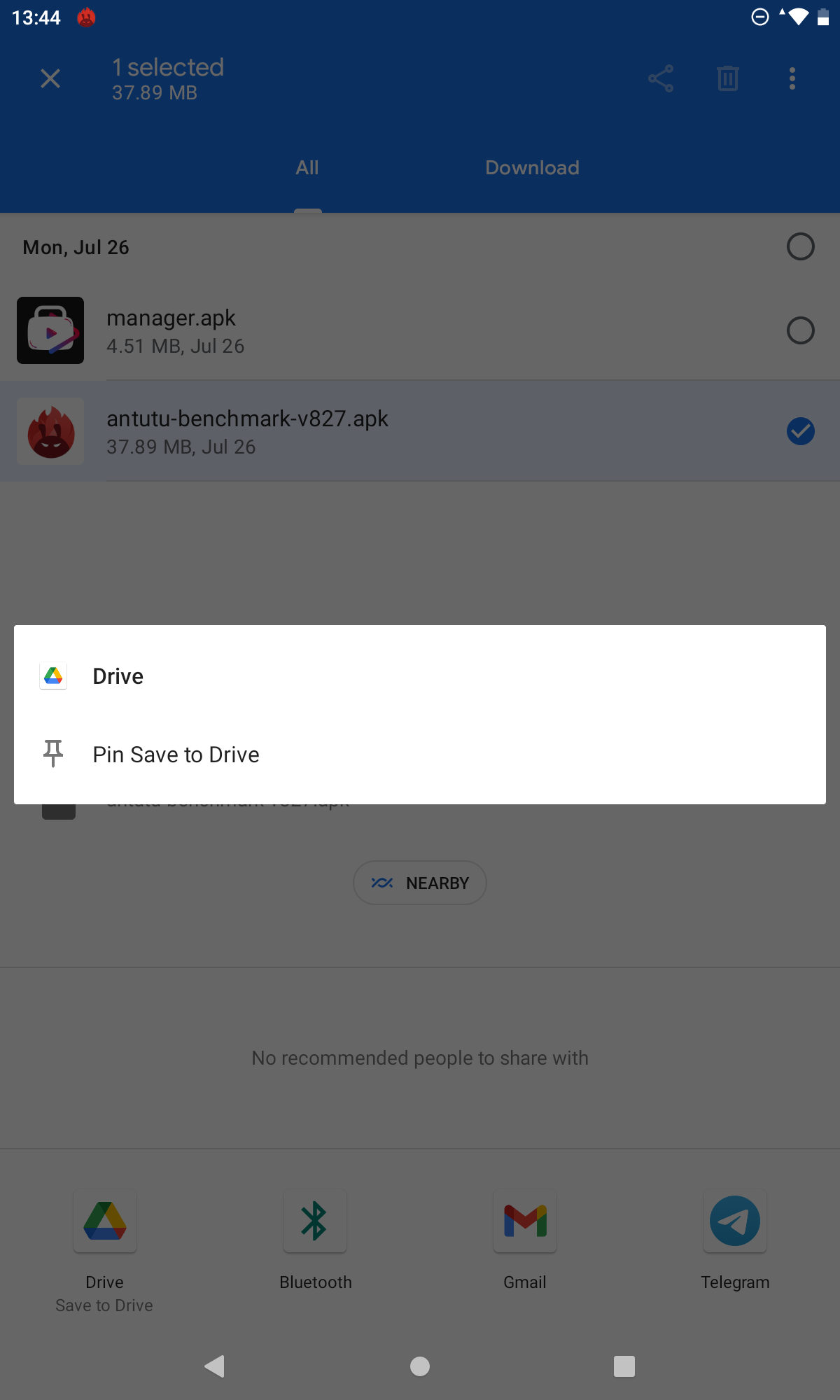
Task: Switch to the Download tab
Action: tap(532, 168)
